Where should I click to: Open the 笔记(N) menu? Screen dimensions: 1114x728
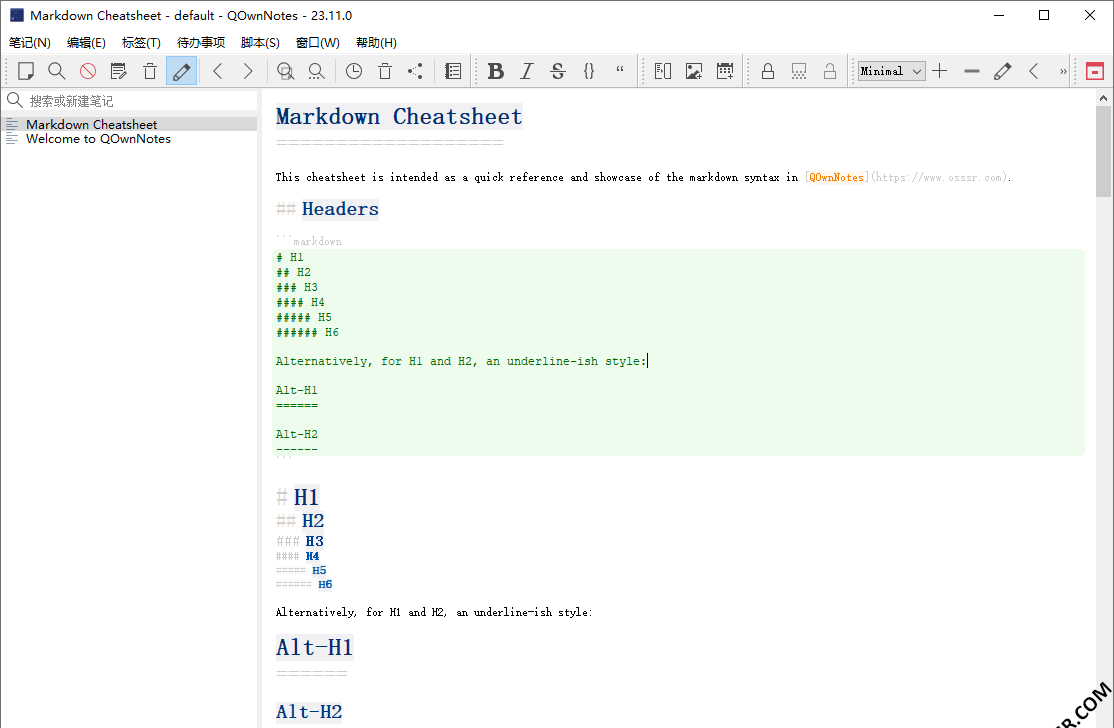pos(30,43)
